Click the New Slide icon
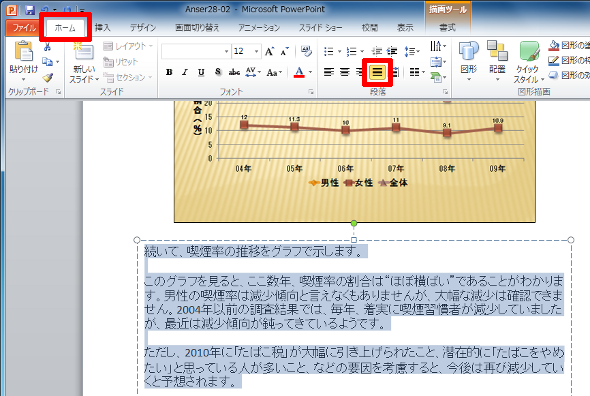This screenshot has height=396, width=590. [84, 52]
